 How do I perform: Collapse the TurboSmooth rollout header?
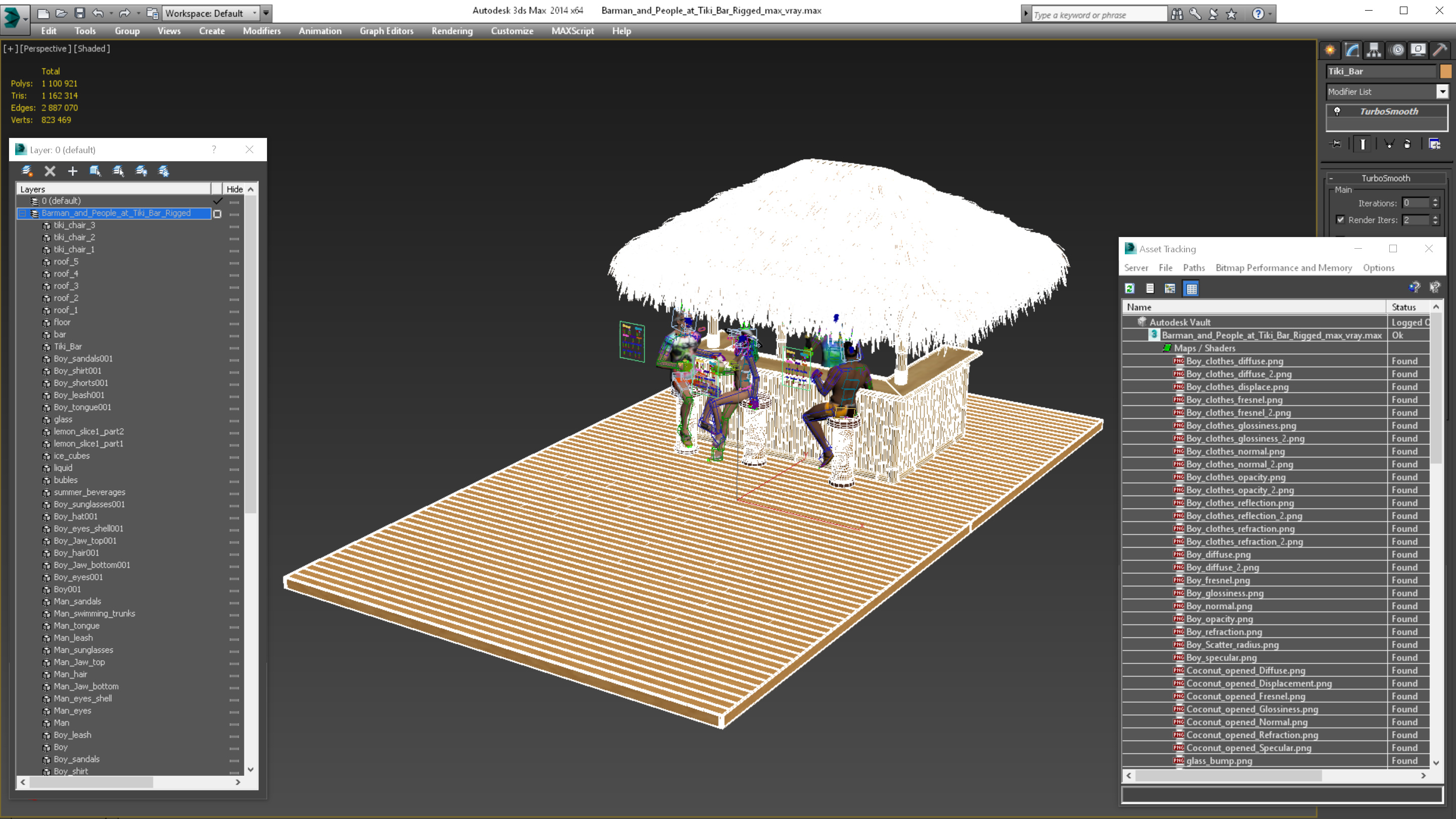[x=1385, y=178]
